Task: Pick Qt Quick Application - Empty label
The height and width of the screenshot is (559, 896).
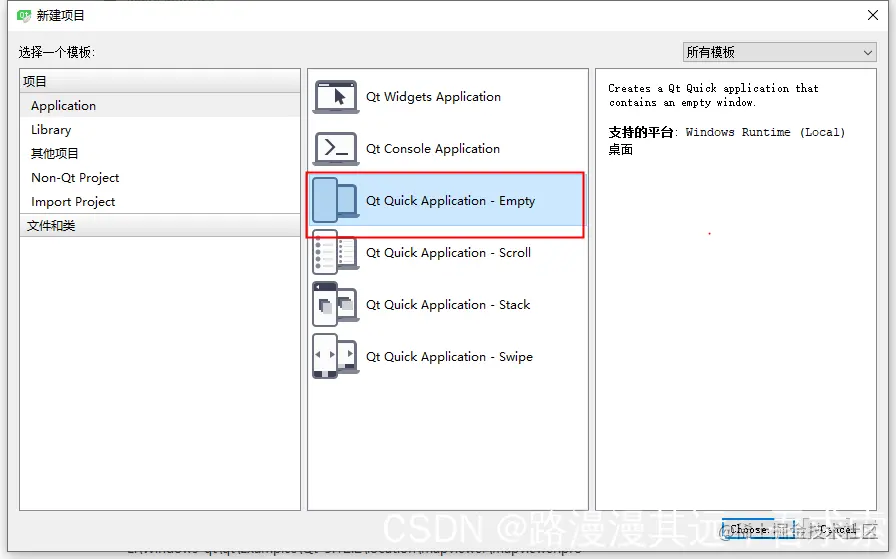Action: tap(450, 201)
